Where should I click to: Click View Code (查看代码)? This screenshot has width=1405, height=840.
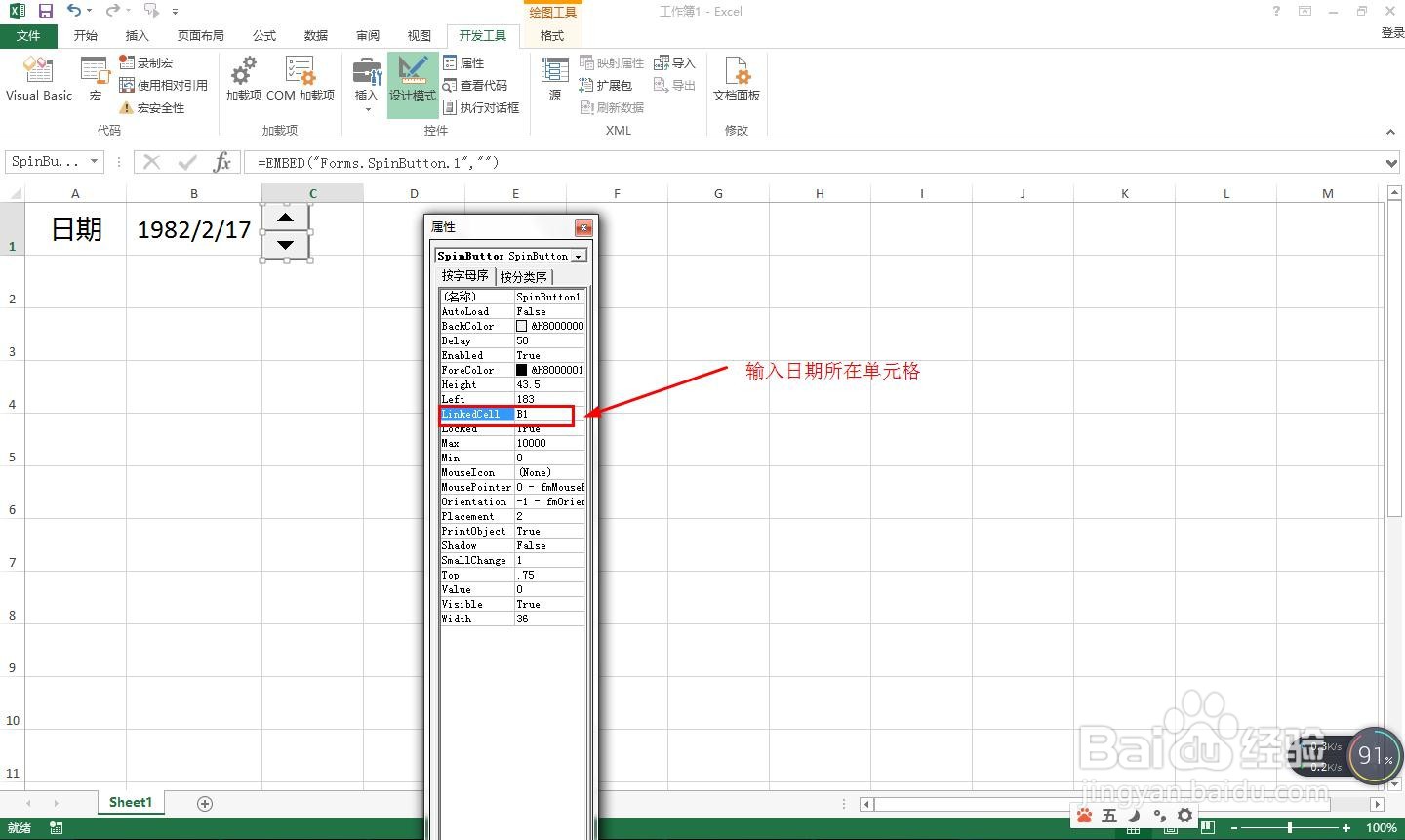coord(475,85)
